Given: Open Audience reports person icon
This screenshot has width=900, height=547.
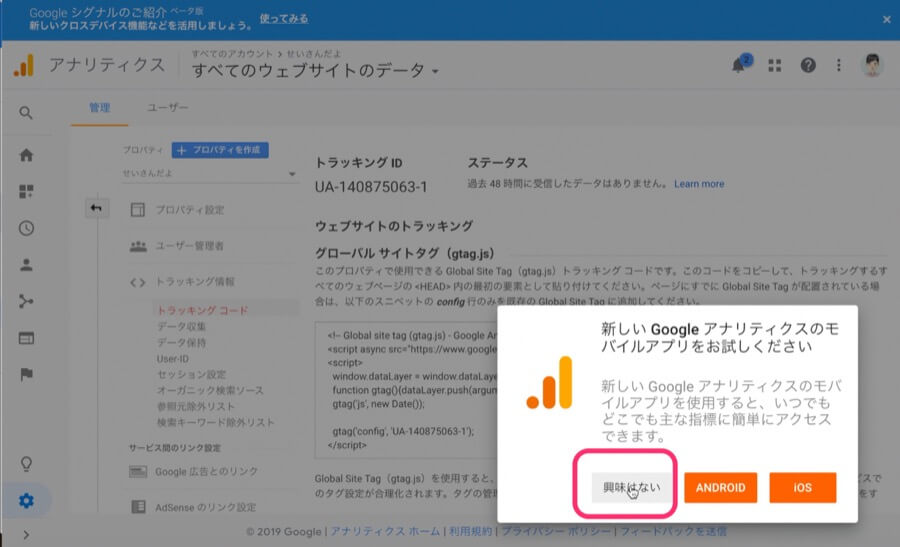Looking at the screenshot, I should (26, 265).
